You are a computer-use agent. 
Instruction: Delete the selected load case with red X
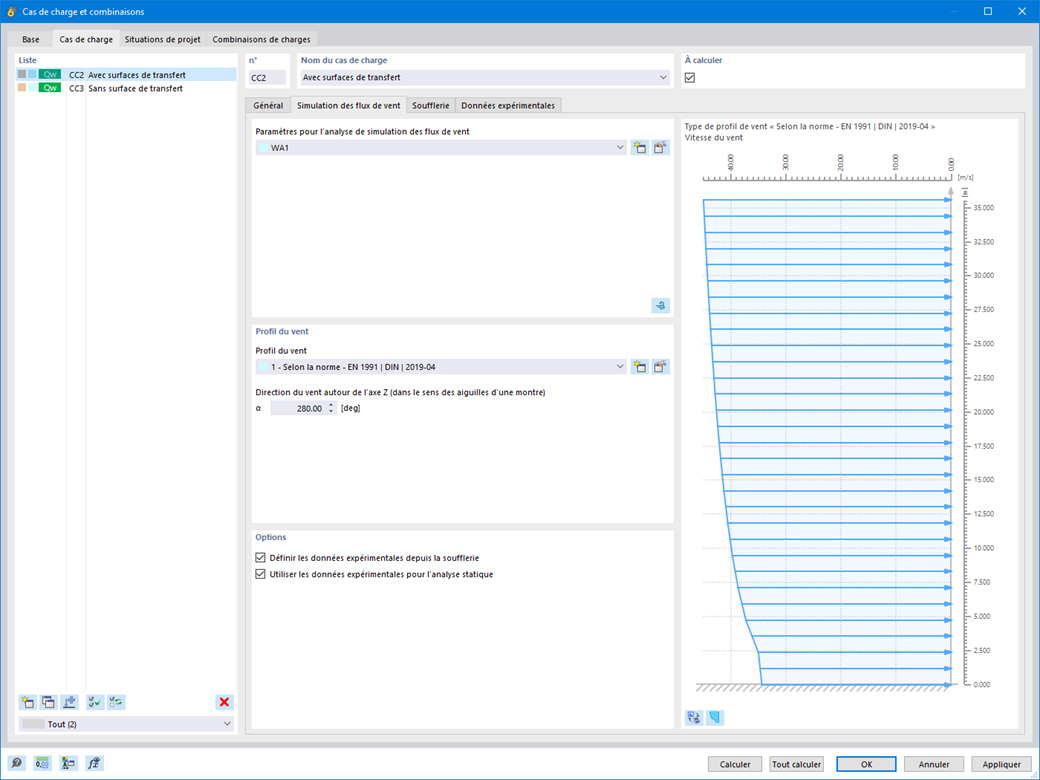[x=224, y=702]
